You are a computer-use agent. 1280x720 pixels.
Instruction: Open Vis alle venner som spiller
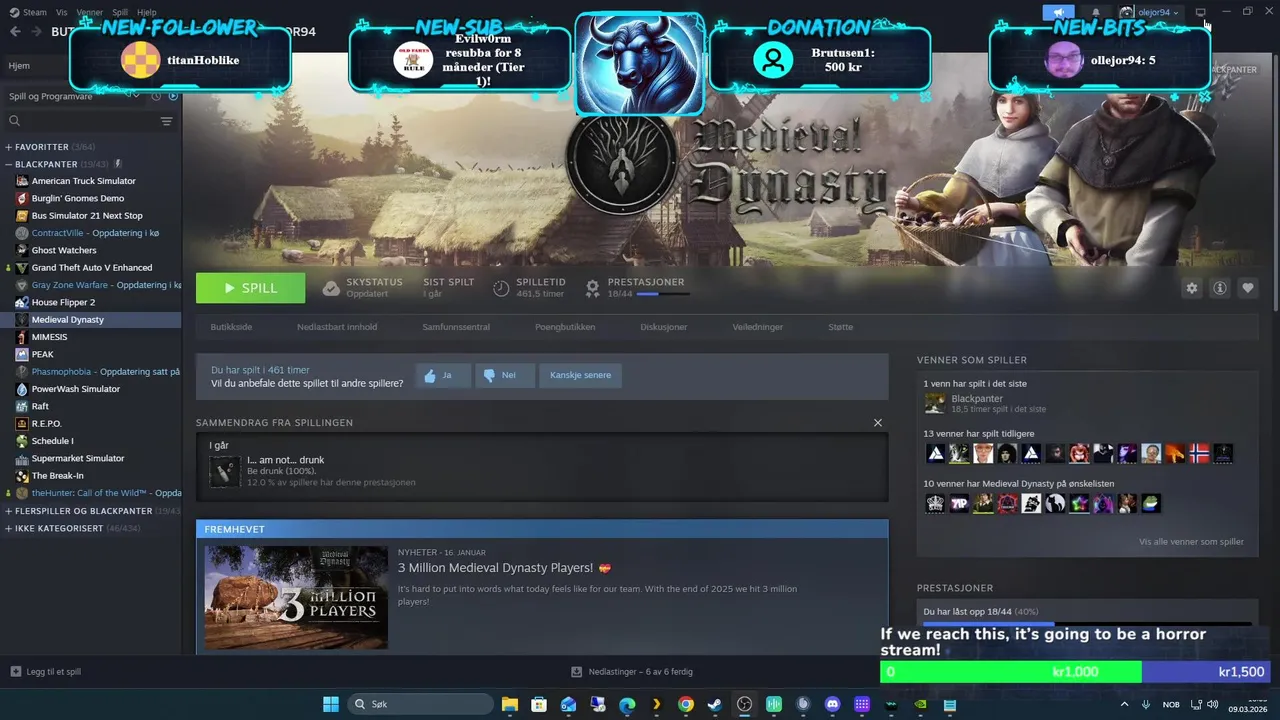coord(1191,542)
